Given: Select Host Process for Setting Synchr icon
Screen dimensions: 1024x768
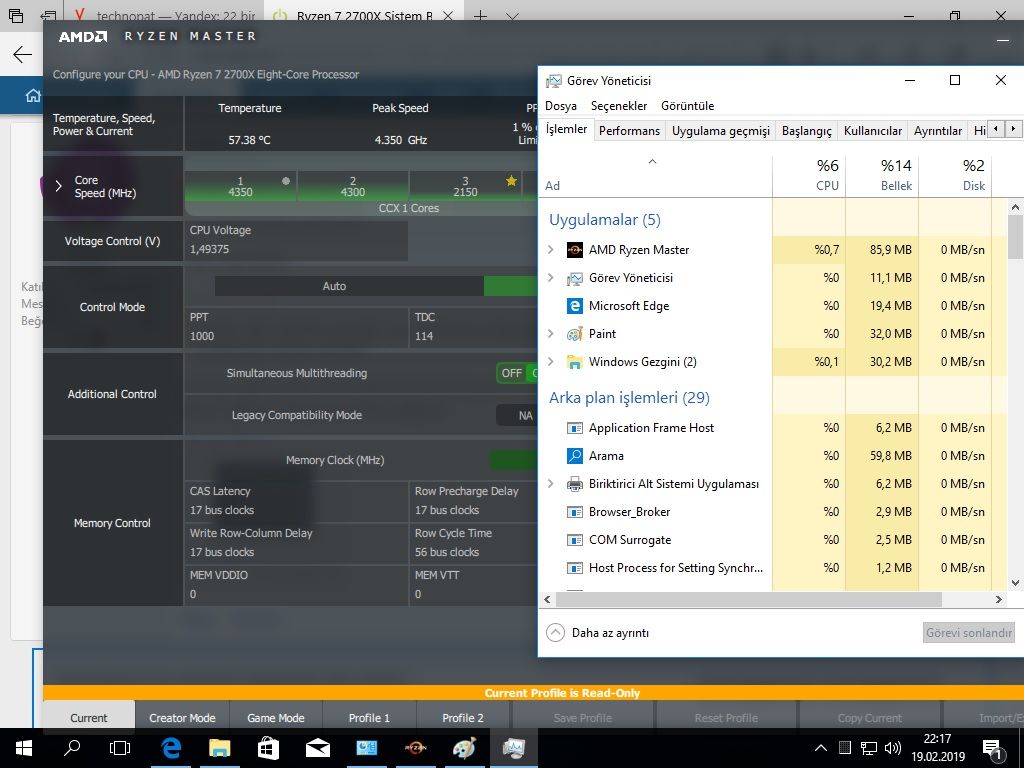Looking at the screenshot, I should coord(574,568).
